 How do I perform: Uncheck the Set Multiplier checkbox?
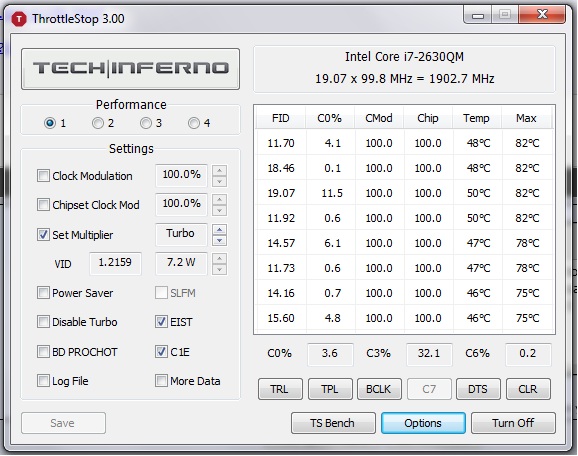pyautogui.click(x=43, y=234)
